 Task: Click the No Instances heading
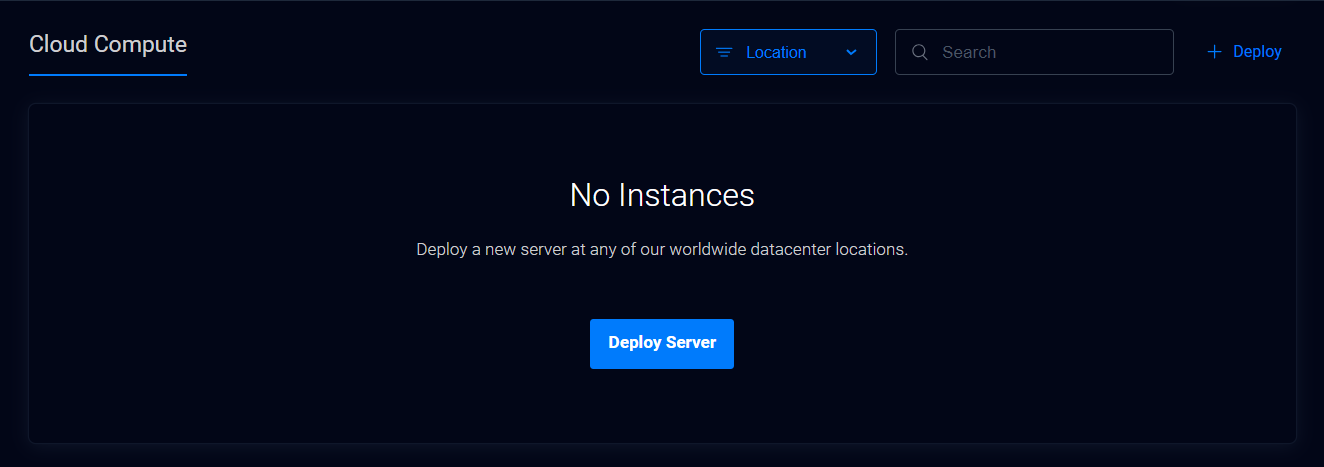pos(662,195)
